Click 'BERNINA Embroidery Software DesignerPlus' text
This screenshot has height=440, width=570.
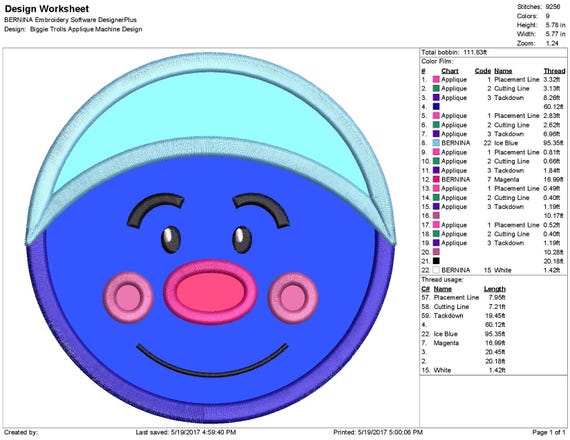click(71, 20)
